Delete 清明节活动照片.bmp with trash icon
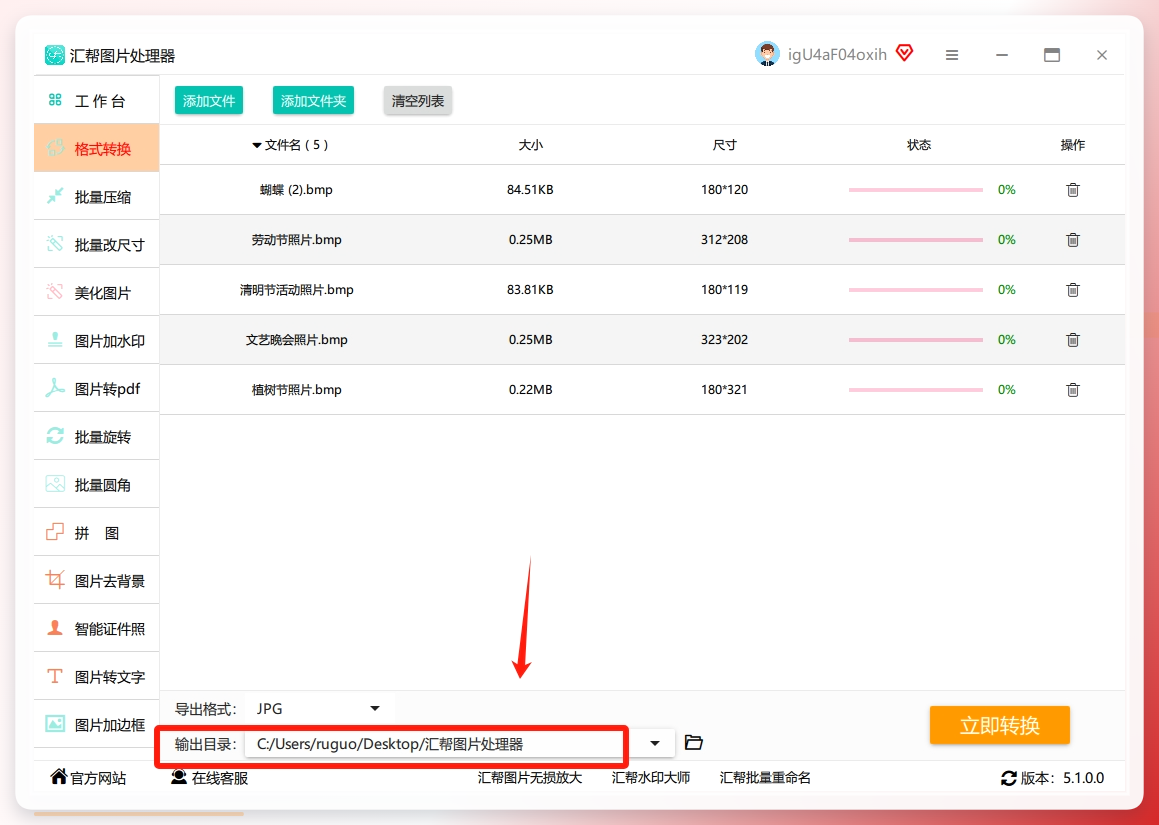 (1073, 290)
